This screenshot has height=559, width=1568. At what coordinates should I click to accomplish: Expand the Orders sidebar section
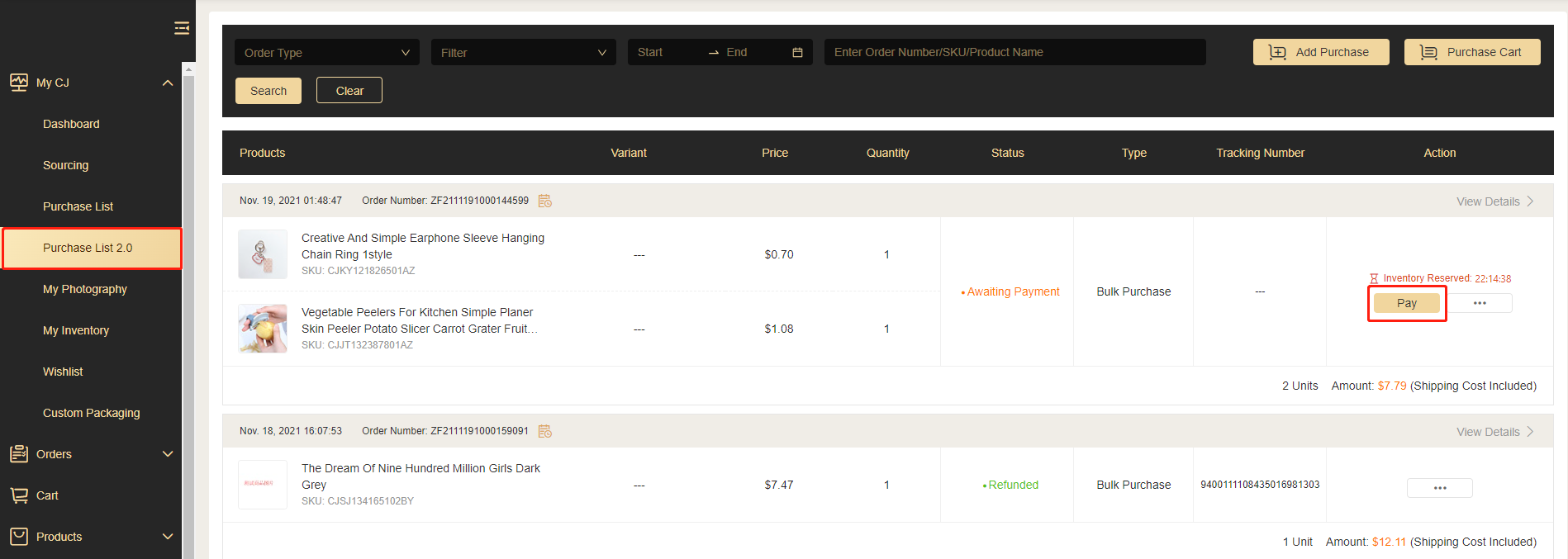(x=168, y=454)
